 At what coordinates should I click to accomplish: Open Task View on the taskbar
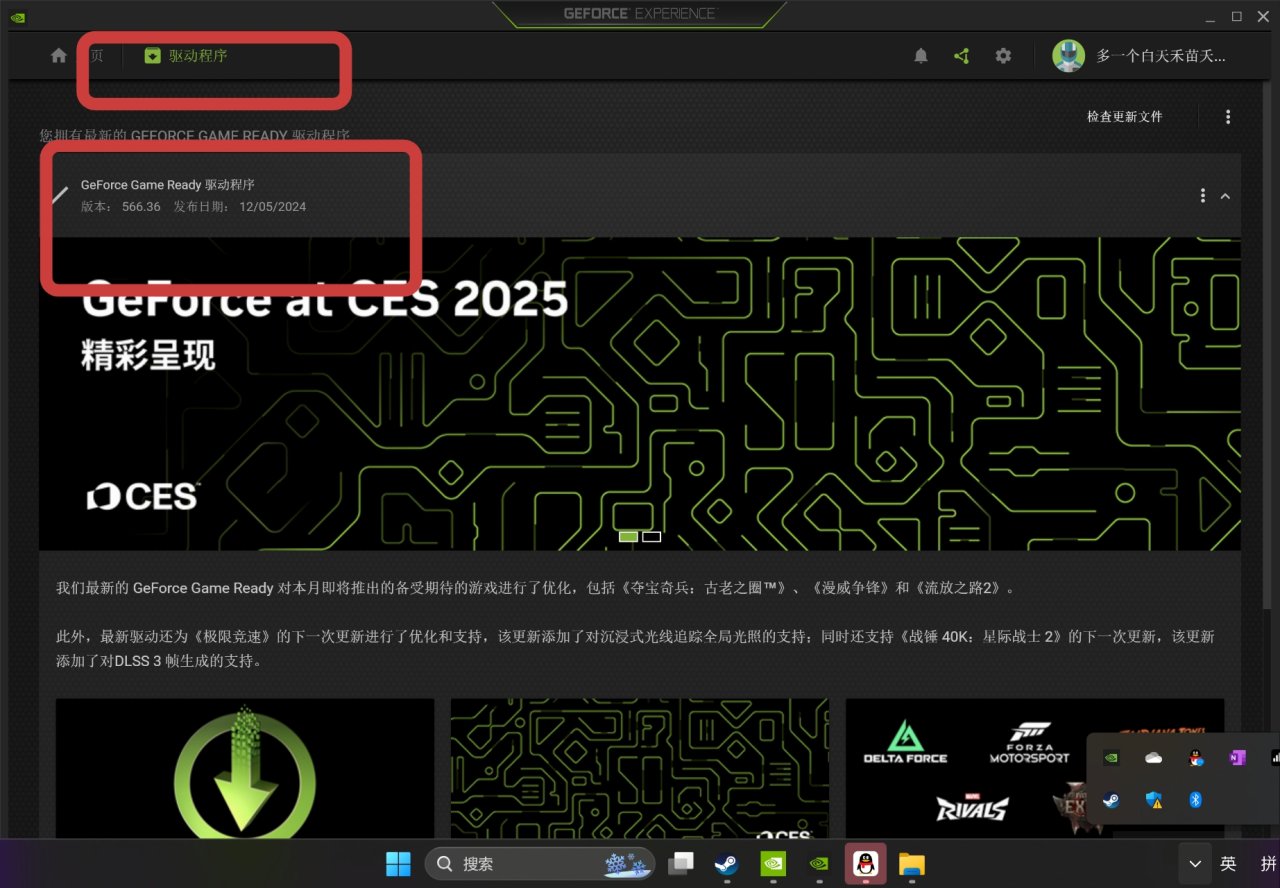pos(682,863)
